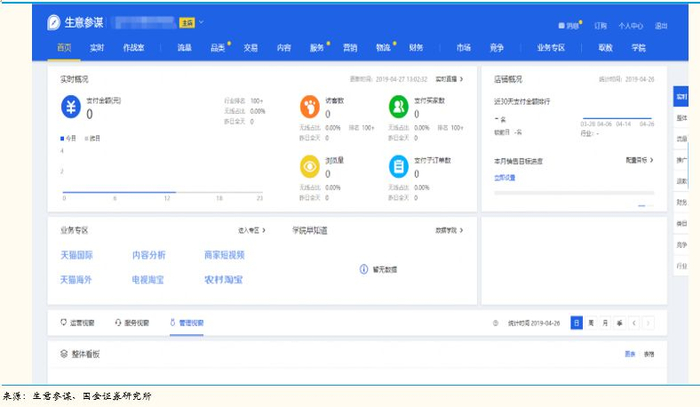Expand 实时直播 link with chevron

(449, 79)
